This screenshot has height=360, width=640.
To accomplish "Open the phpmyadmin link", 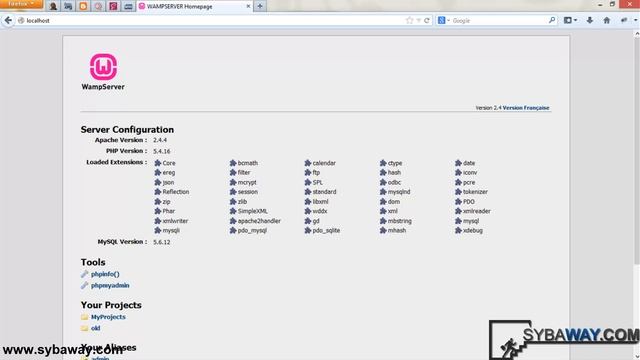I will click(110, 285).
